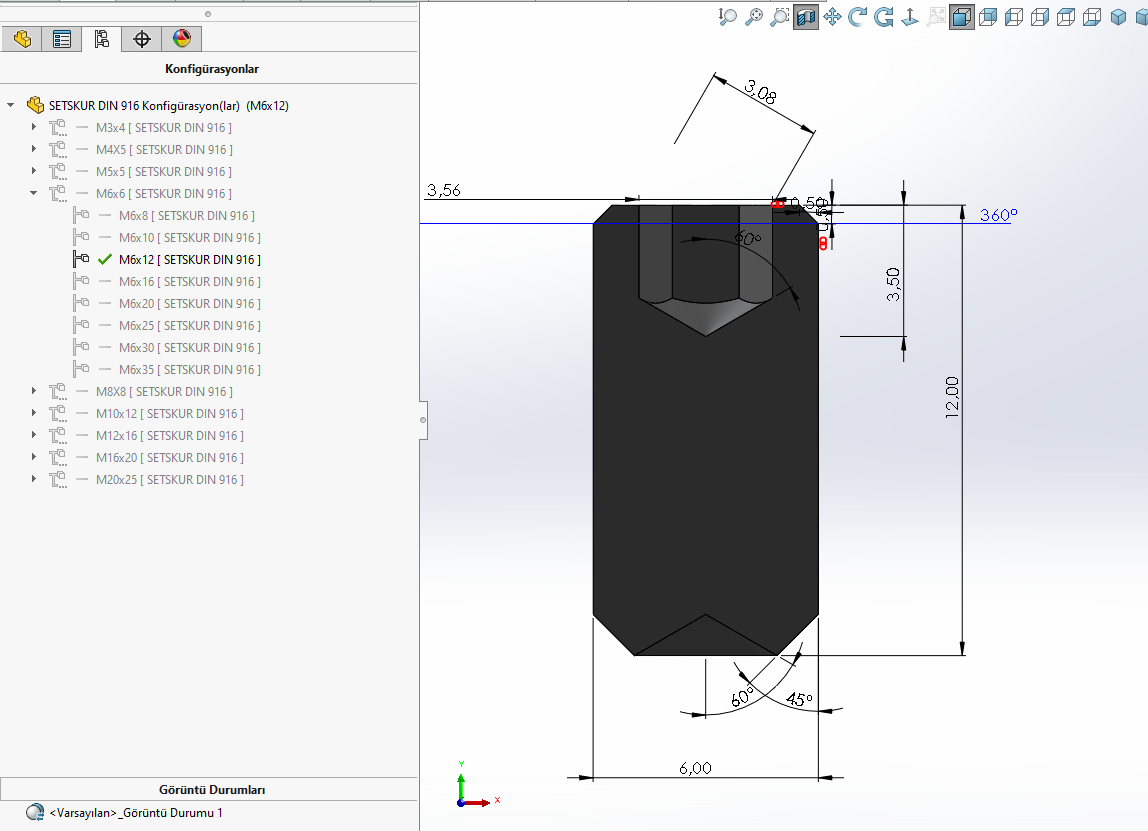Open the DisplayManager color ball tab
The image size is (1148, 831).
[181, 39]
